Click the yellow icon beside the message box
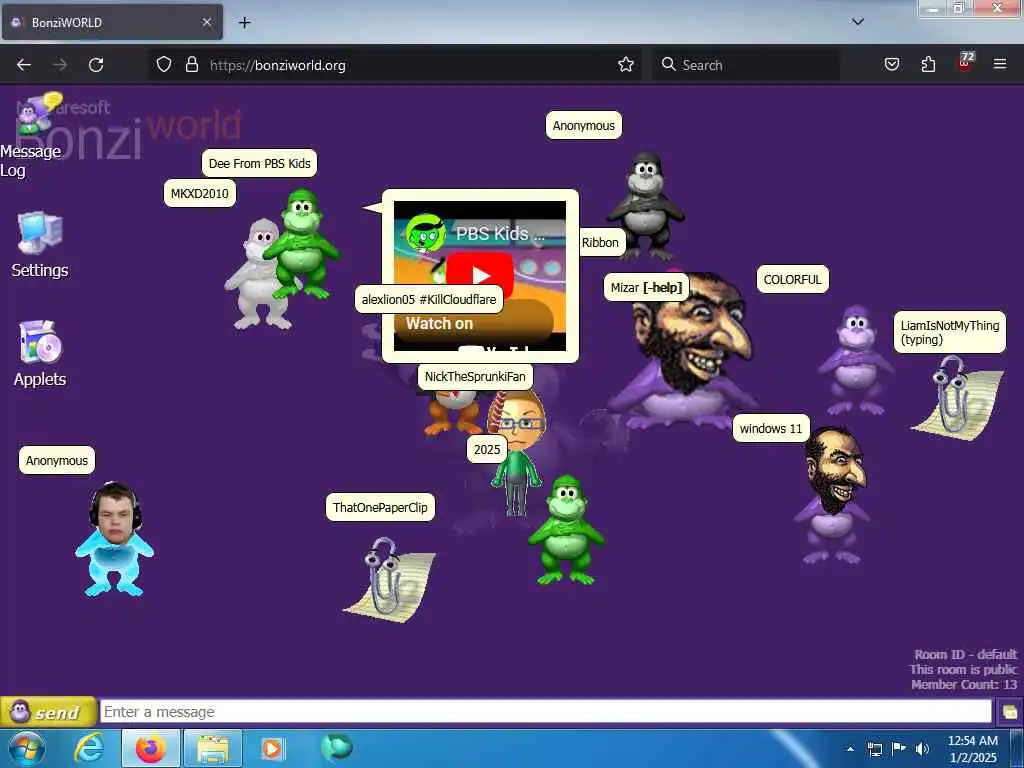 pos(1010,712)
